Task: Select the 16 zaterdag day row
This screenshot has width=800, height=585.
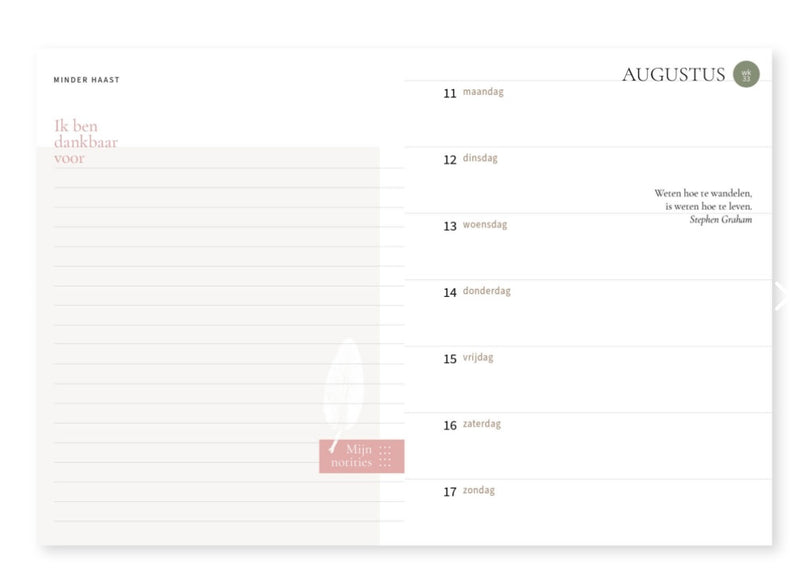Action: 588,445
